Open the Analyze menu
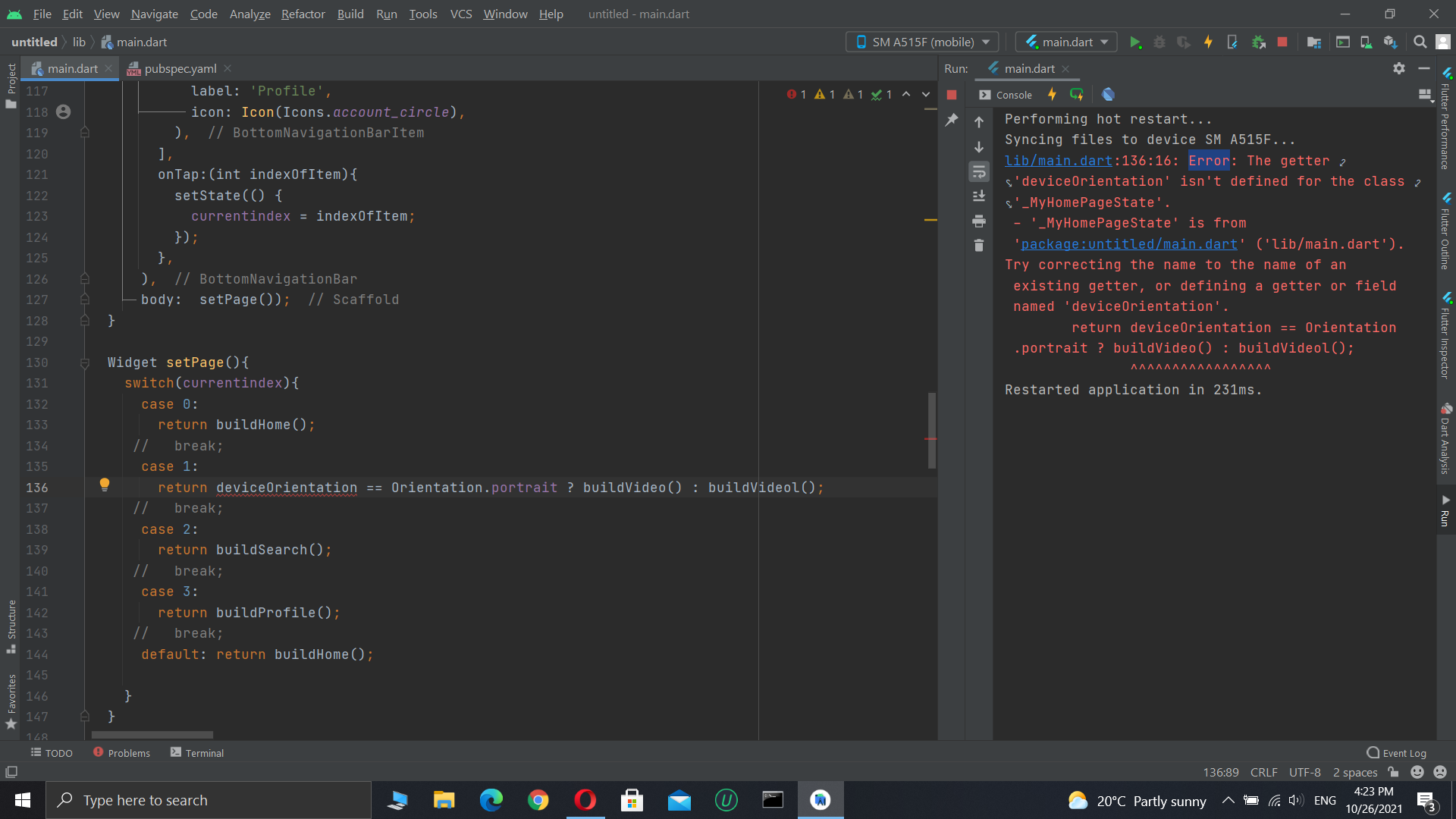The height and width of the screenshot is (819, 1456). tap(249, 14)
